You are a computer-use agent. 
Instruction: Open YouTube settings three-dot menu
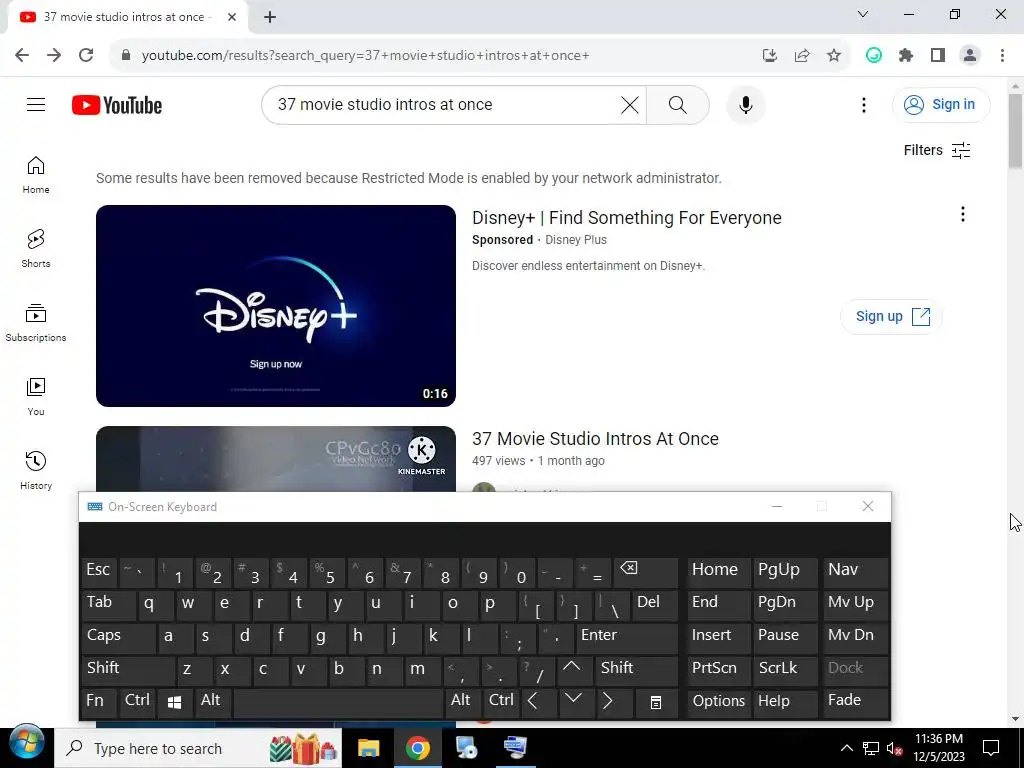863,105
